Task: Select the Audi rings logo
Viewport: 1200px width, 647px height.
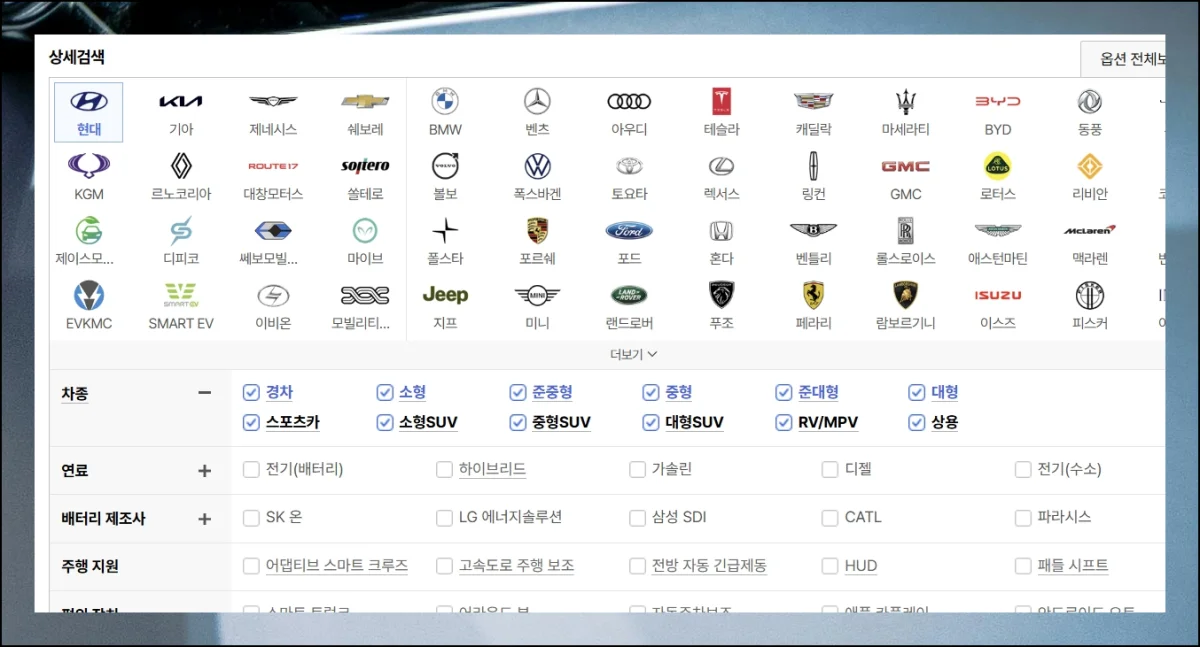Action: (x=629, y=102)
